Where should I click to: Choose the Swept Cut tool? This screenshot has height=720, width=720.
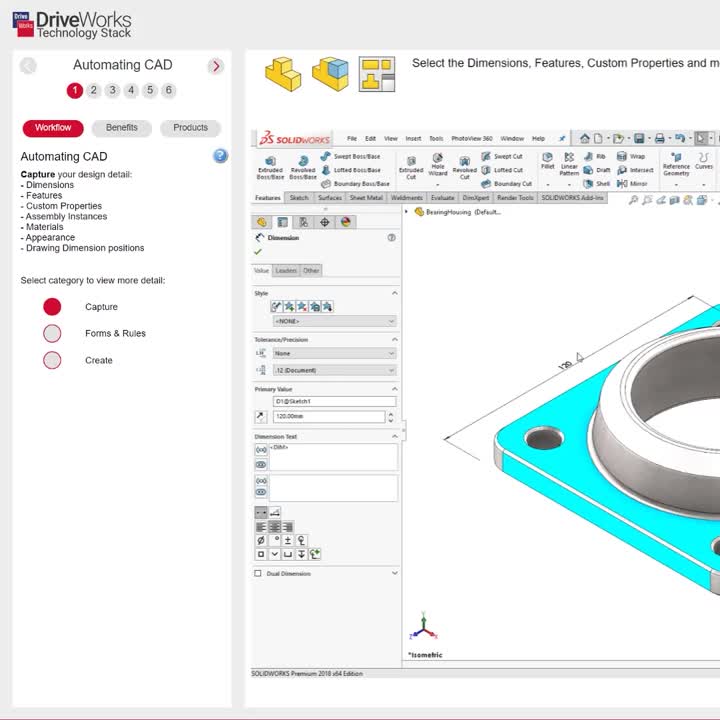(x=502, y=156)
